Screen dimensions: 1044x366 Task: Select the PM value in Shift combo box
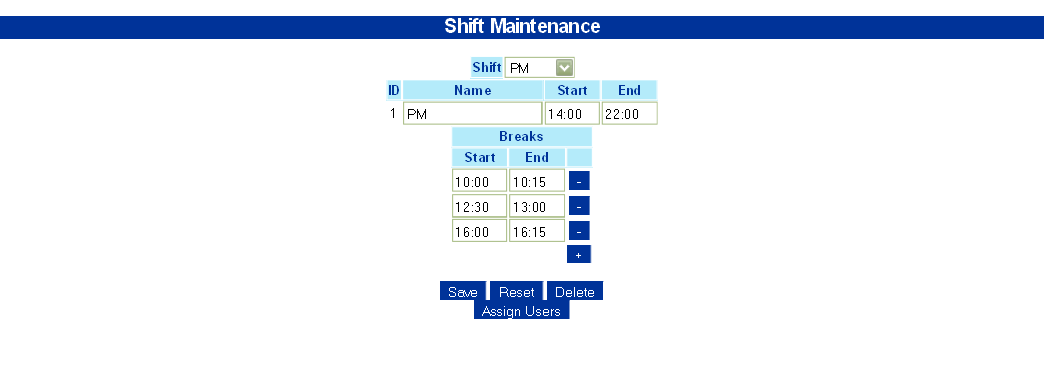531,67
